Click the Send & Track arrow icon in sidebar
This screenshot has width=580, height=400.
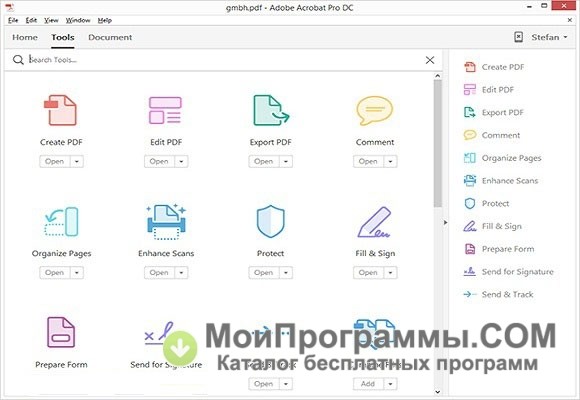(x=469, y=294)
